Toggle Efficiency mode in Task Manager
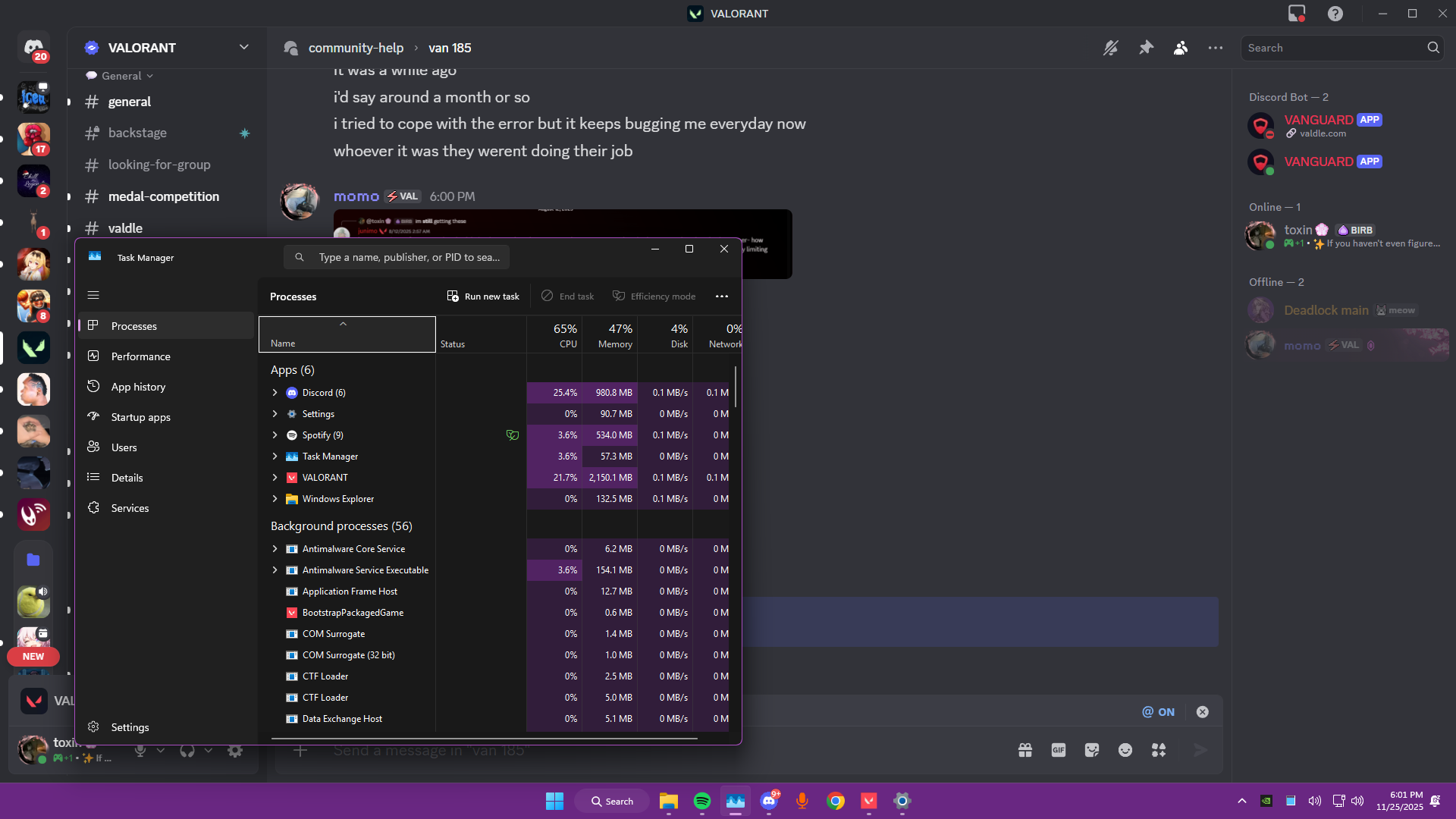The image size is (1456, 819). (654, 297)
